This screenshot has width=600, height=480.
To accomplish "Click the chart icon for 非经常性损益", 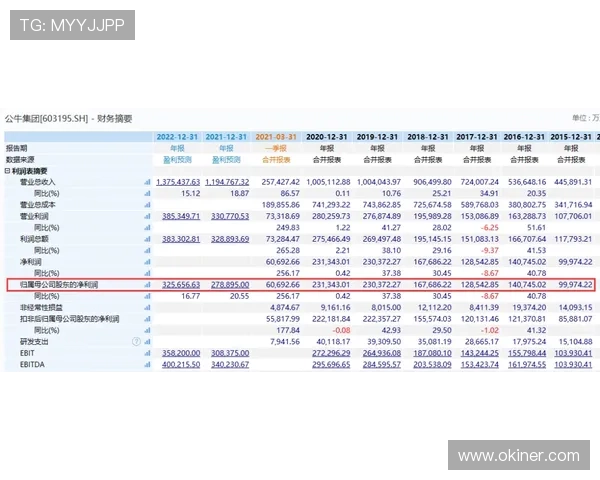I will [x=146, y=308].
